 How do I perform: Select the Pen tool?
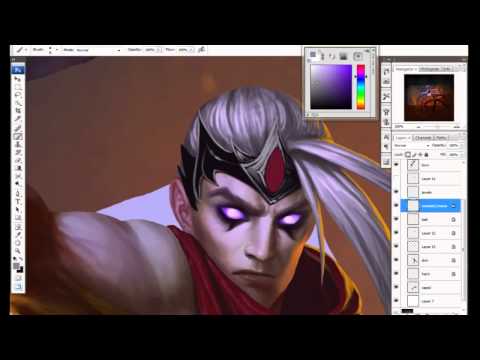click(x=17, y=193)
